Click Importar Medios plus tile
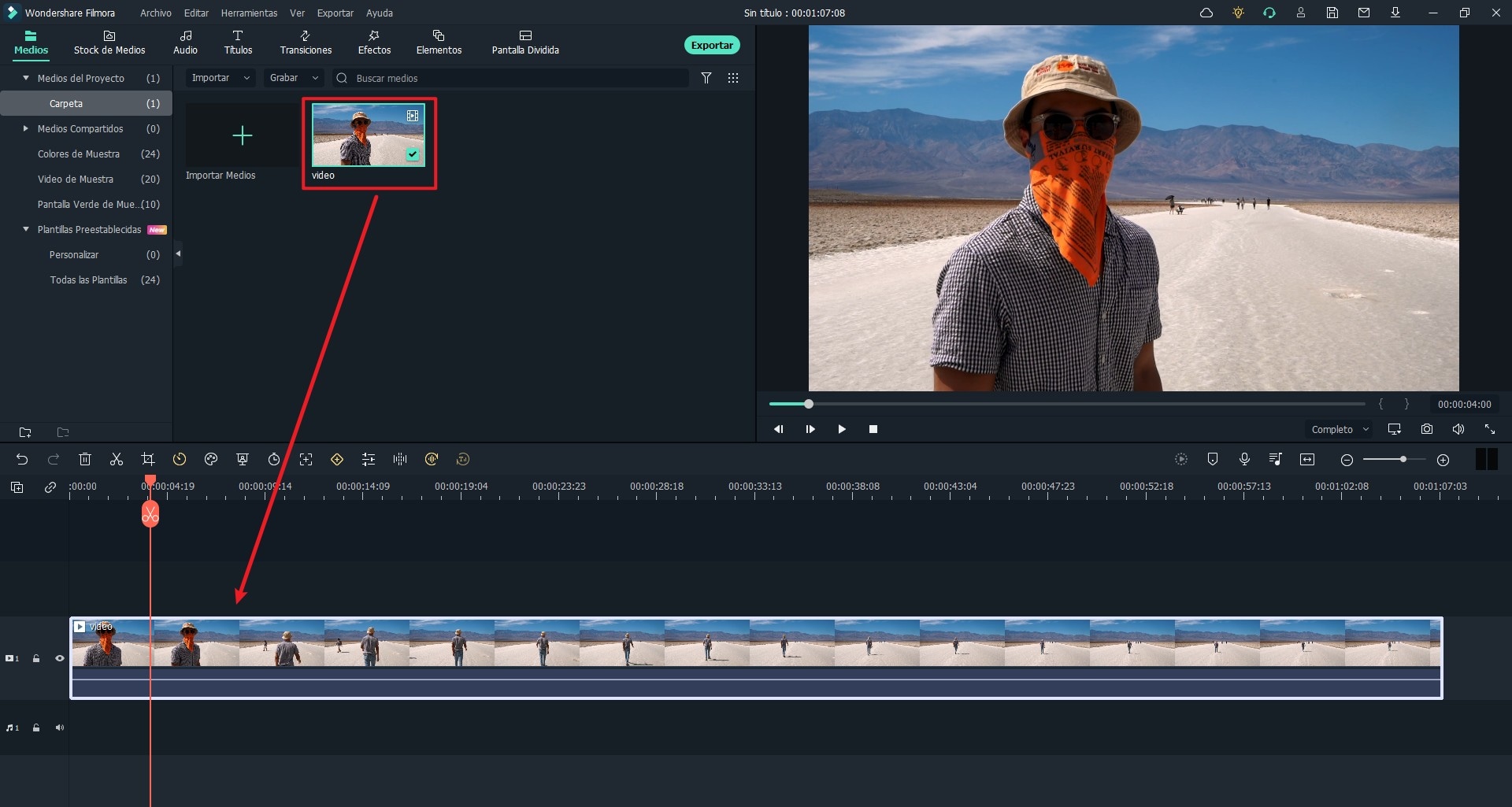 [242, 135]
